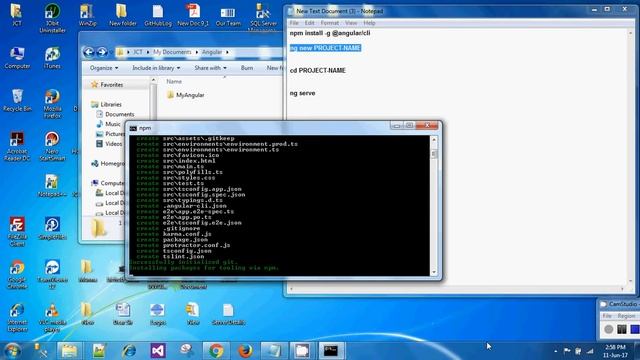Viewport: 640px width, 360px height.
Task: Open CamStudio Region menu
Action: click(x=626, y=316)
